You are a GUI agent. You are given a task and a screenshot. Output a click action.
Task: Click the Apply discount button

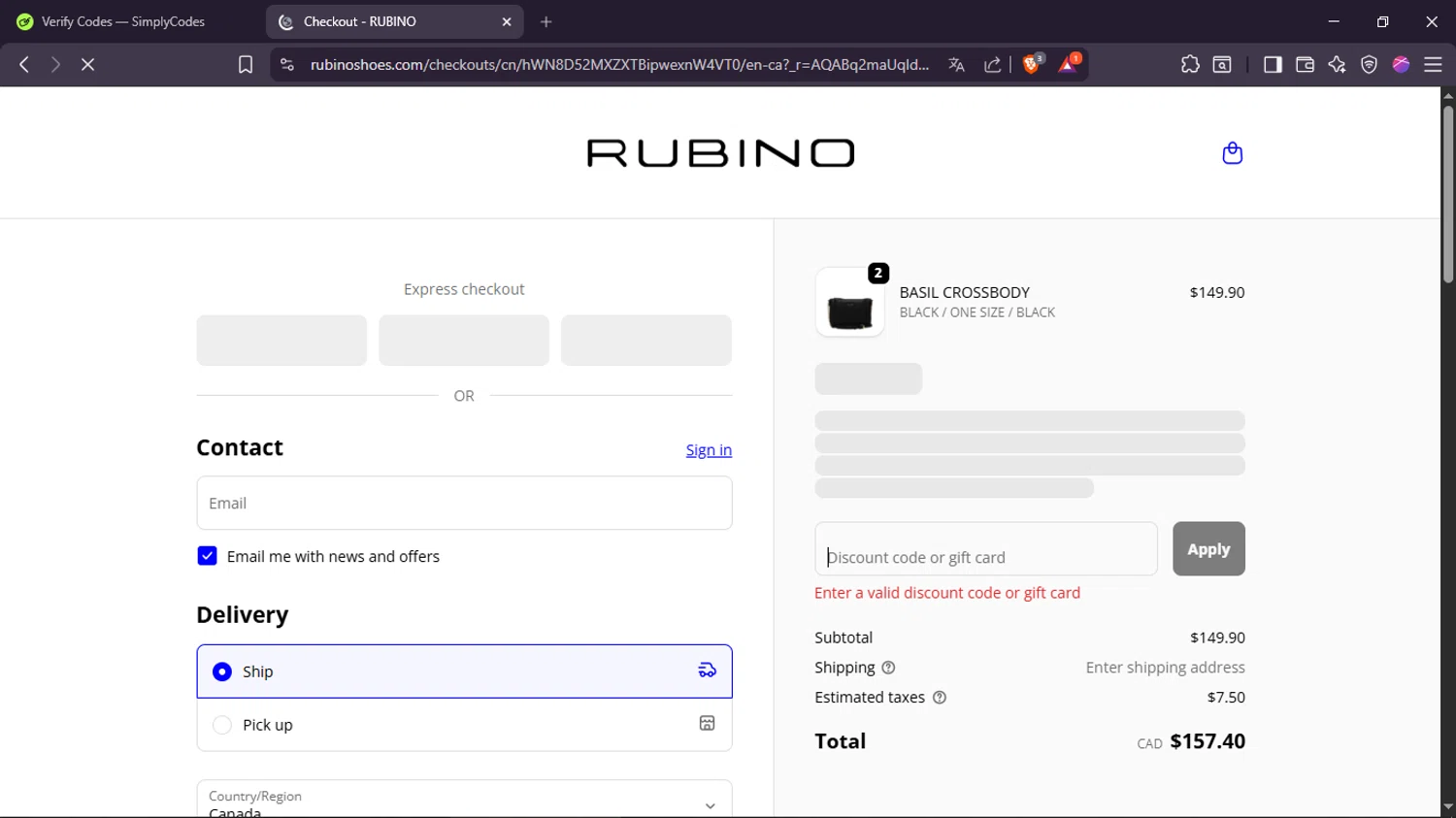1208,549
